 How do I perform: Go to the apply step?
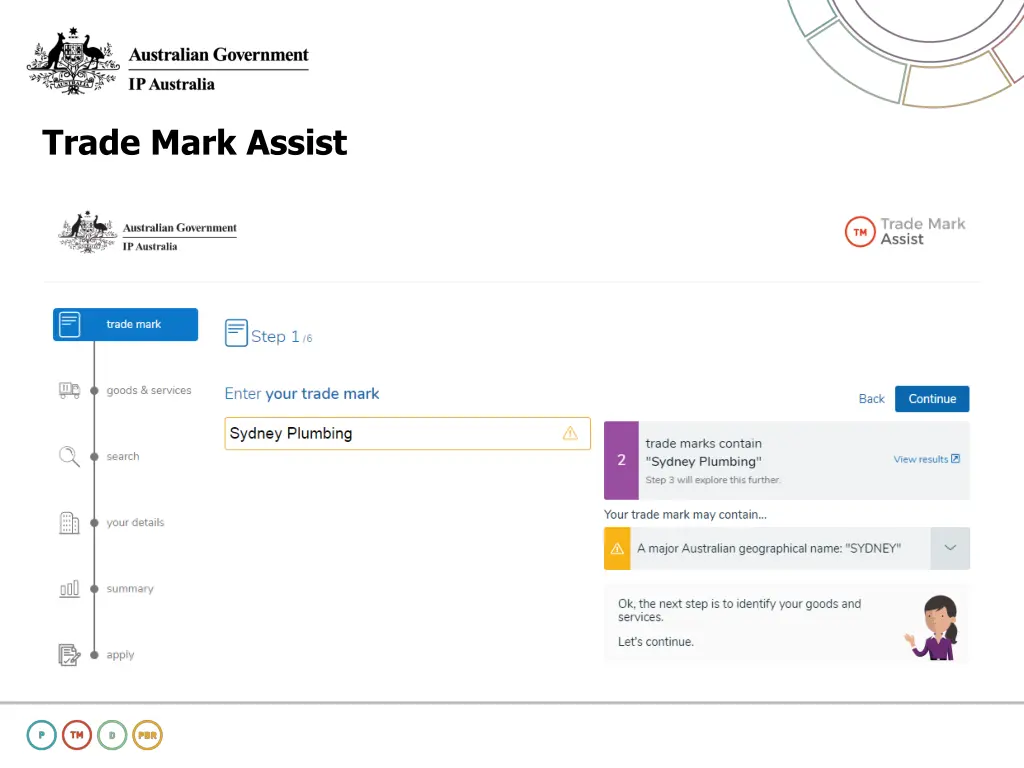(x=120, y=654)
